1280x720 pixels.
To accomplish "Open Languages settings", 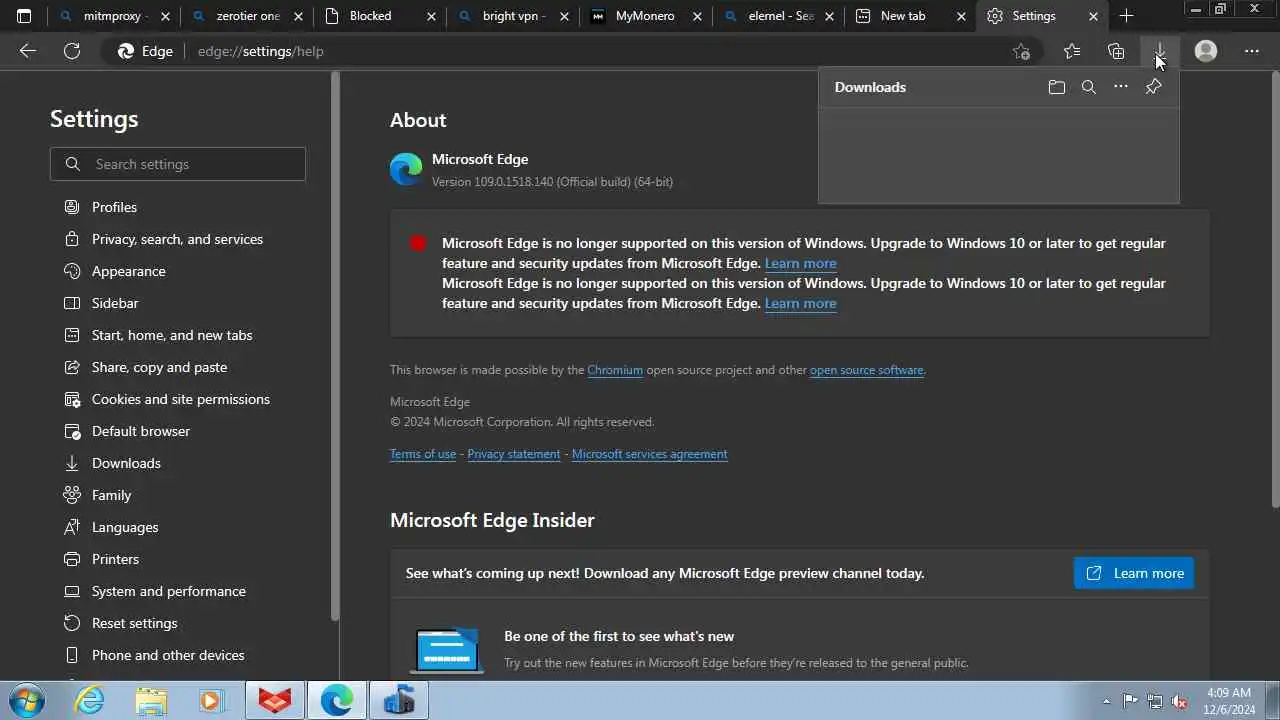I will point(125,527).
